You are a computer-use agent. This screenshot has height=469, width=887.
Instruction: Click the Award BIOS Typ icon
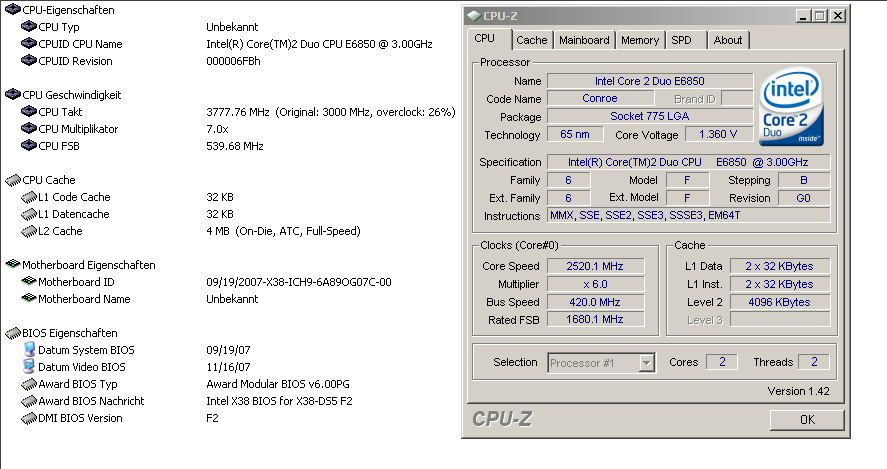pyautogui.click(x=29, y=384)
